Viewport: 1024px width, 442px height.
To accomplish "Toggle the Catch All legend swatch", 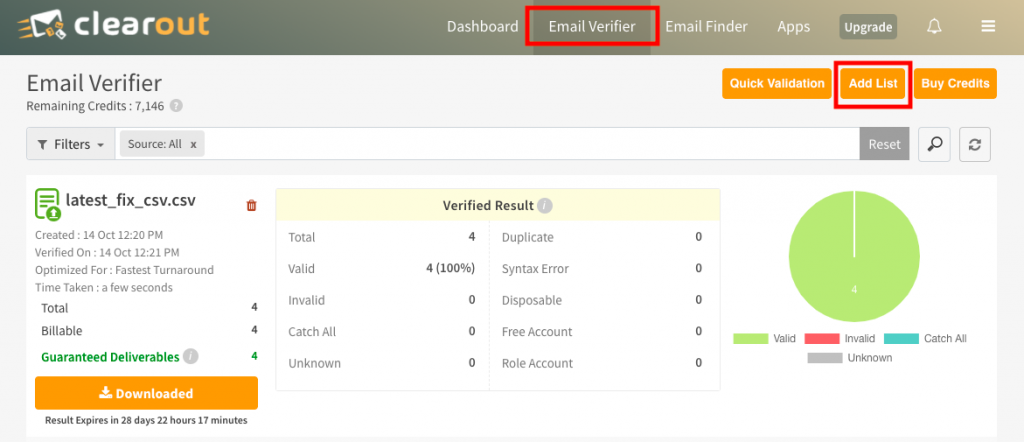I will [x=901, y=338].
